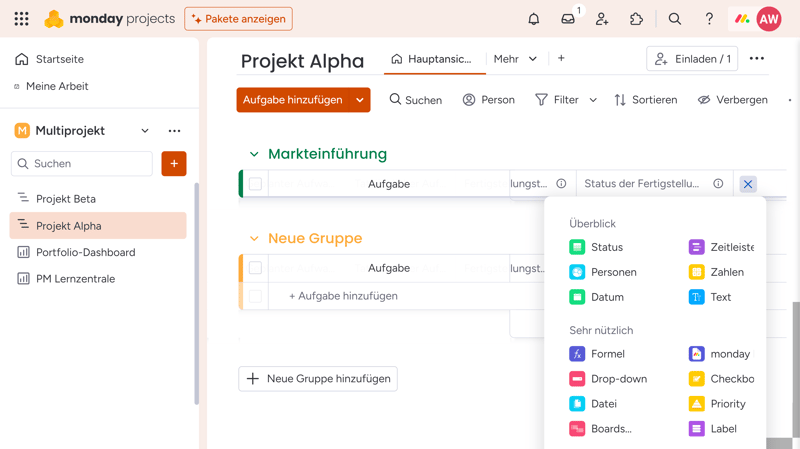Tick the Neue Gruppe header checkbox

point(255,268)
